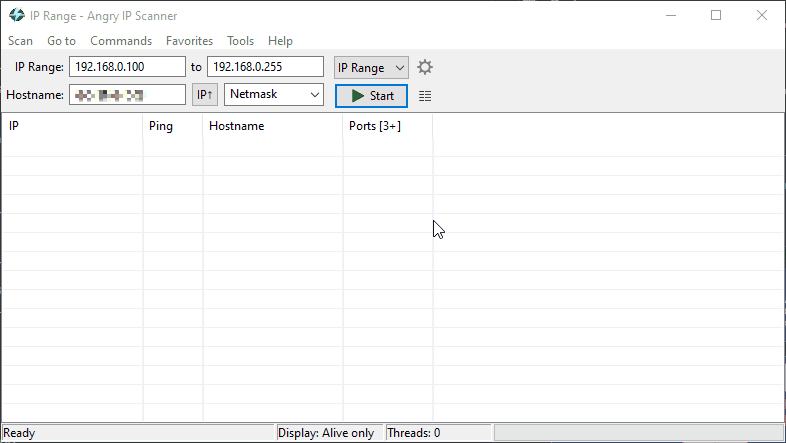Click the fetchers list icon beside Start
This screenshot has height=443, width=786.
(425, 96)
